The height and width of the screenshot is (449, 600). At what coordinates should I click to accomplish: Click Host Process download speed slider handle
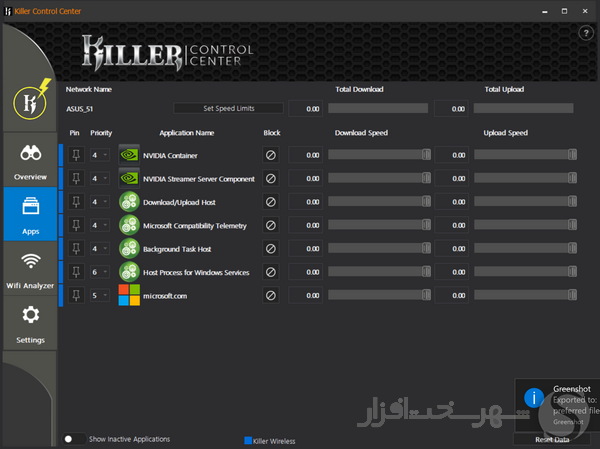pos(426,271)
